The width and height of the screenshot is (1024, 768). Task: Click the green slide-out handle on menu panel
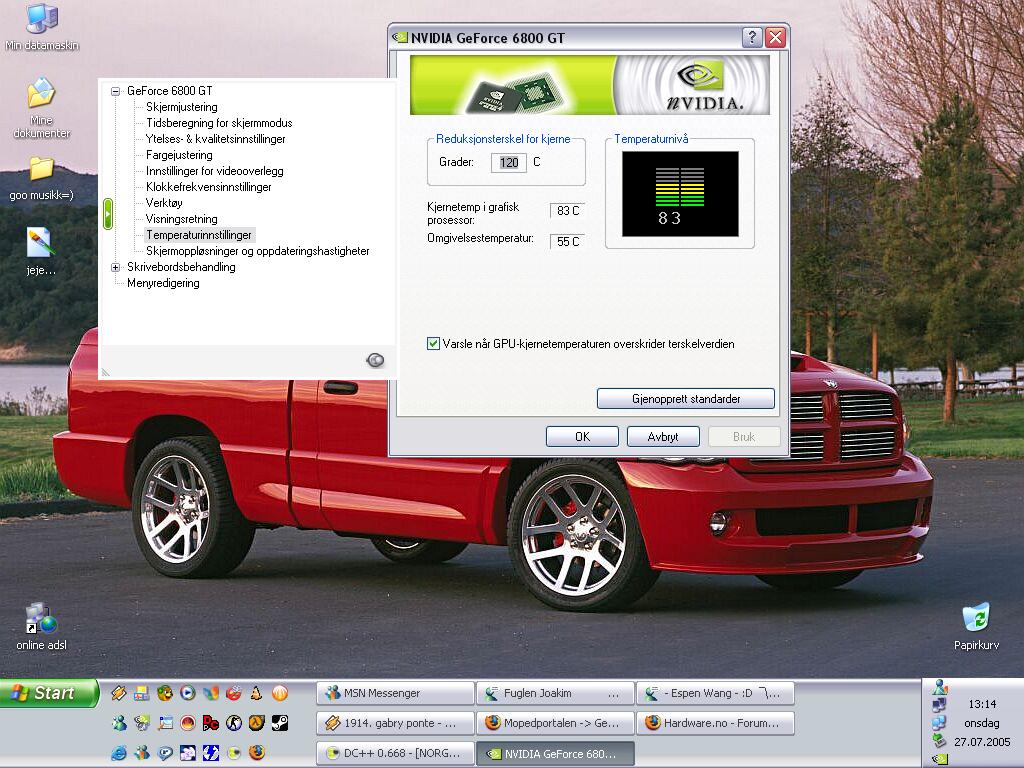click(108, 213)
